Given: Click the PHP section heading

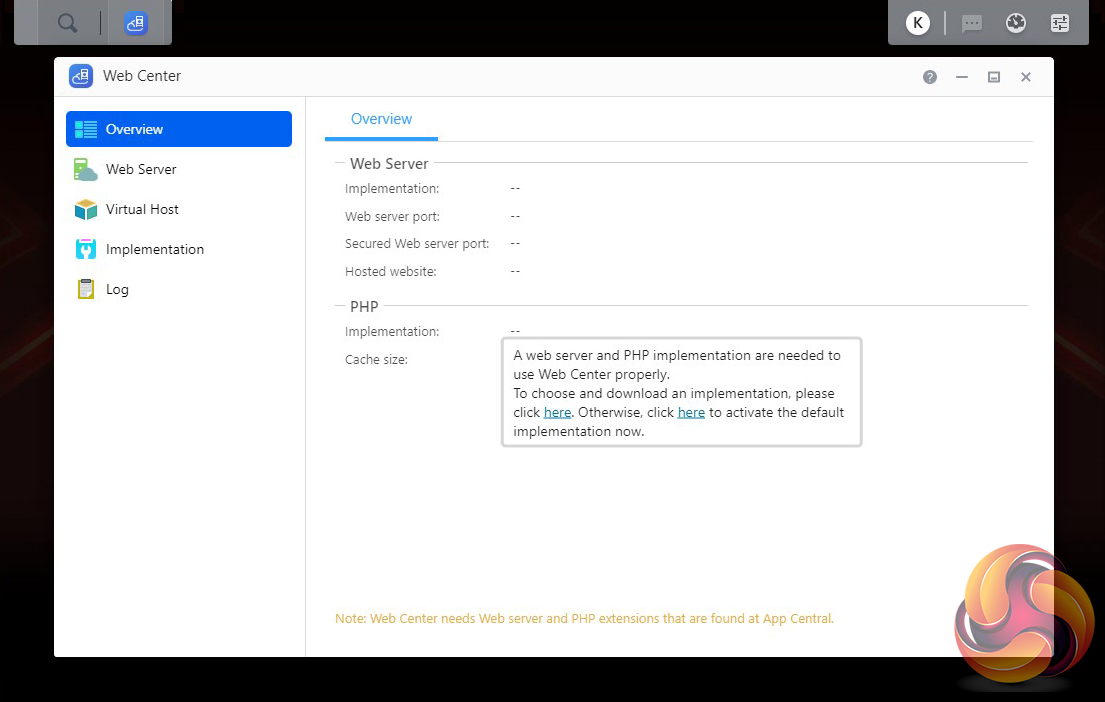Looking at the screenshot, I should [364, 307].
